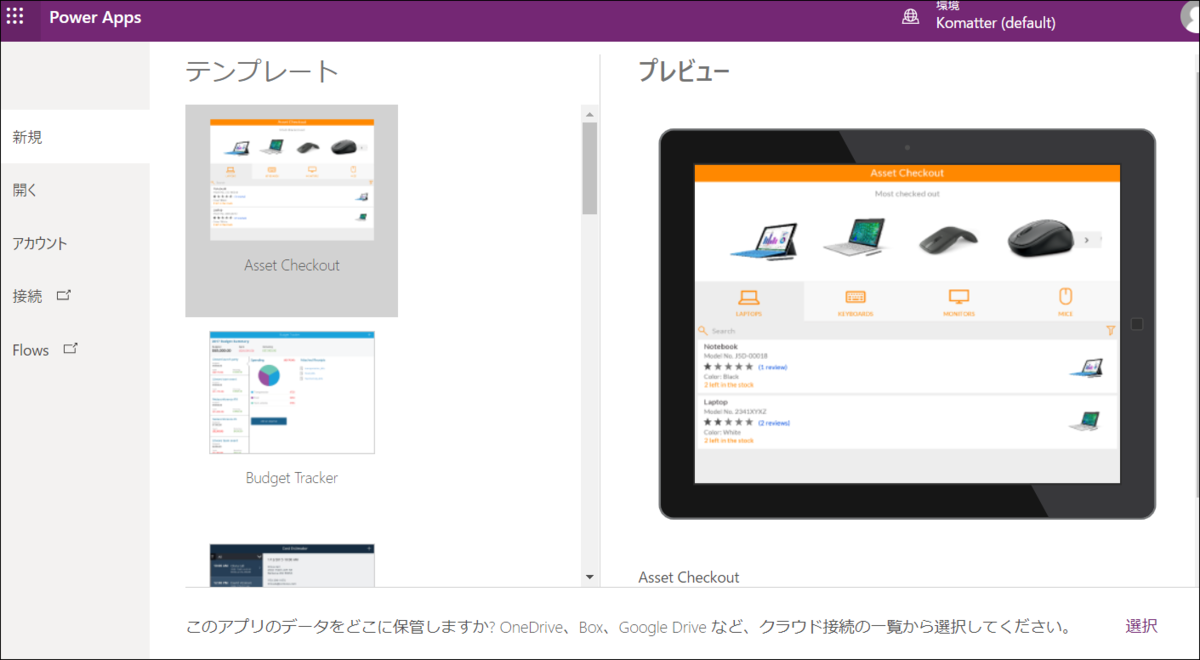Click the template list scroll down arrow
The width and height of the screenshot is (1200, 660).
[x=590, y=577]
